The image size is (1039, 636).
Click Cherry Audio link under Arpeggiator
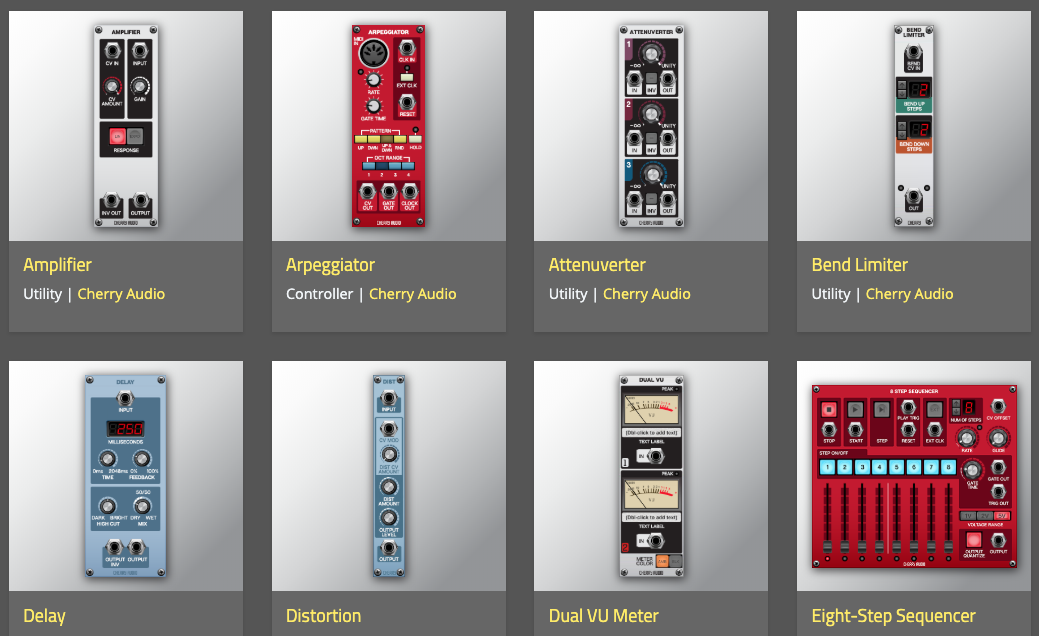coord(413,294)
